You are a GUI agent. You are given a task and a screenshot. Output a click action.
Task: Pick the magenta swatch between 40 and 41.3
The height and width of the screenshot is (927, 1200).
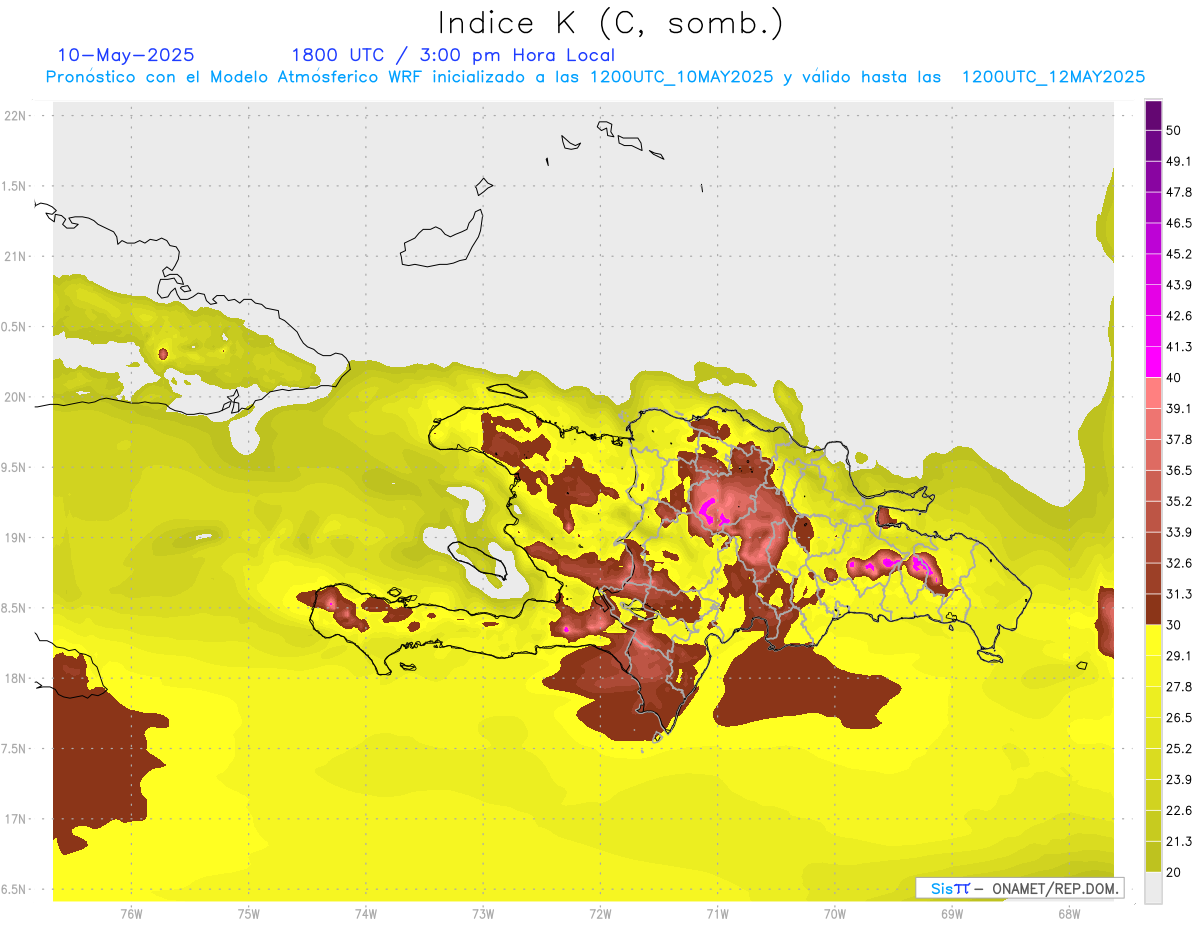1154,362
